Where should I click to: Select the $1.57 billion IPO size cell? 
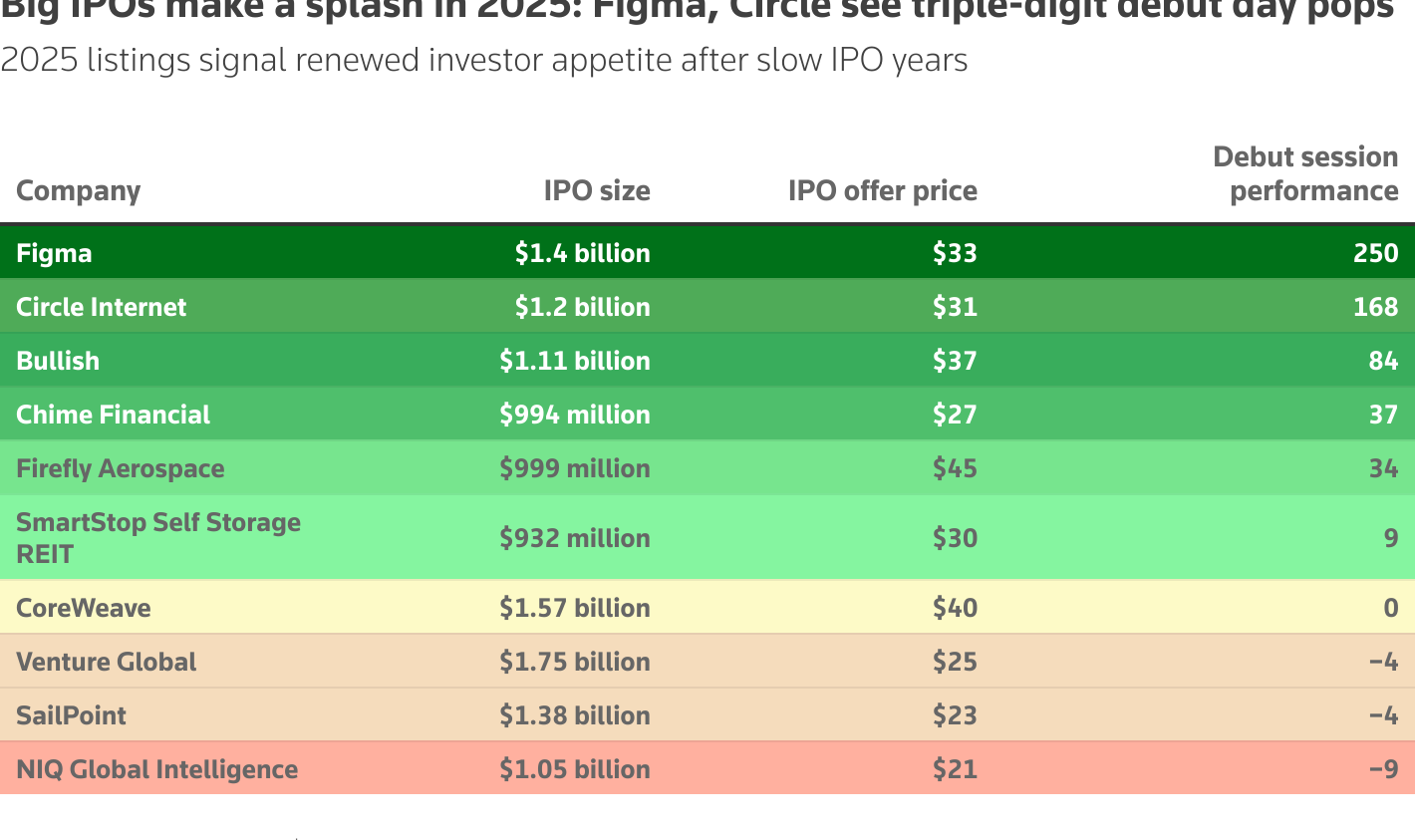pos(575,608)
